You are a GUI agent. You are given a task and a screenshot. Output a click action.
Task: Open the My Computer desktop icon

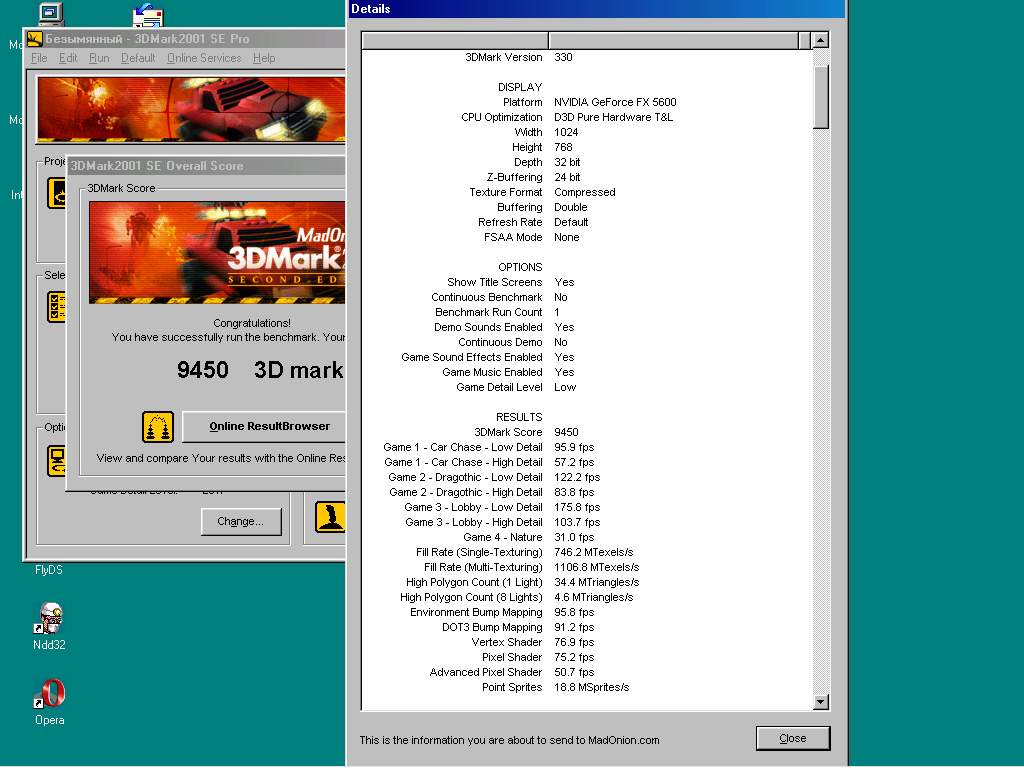click(49, 15)
